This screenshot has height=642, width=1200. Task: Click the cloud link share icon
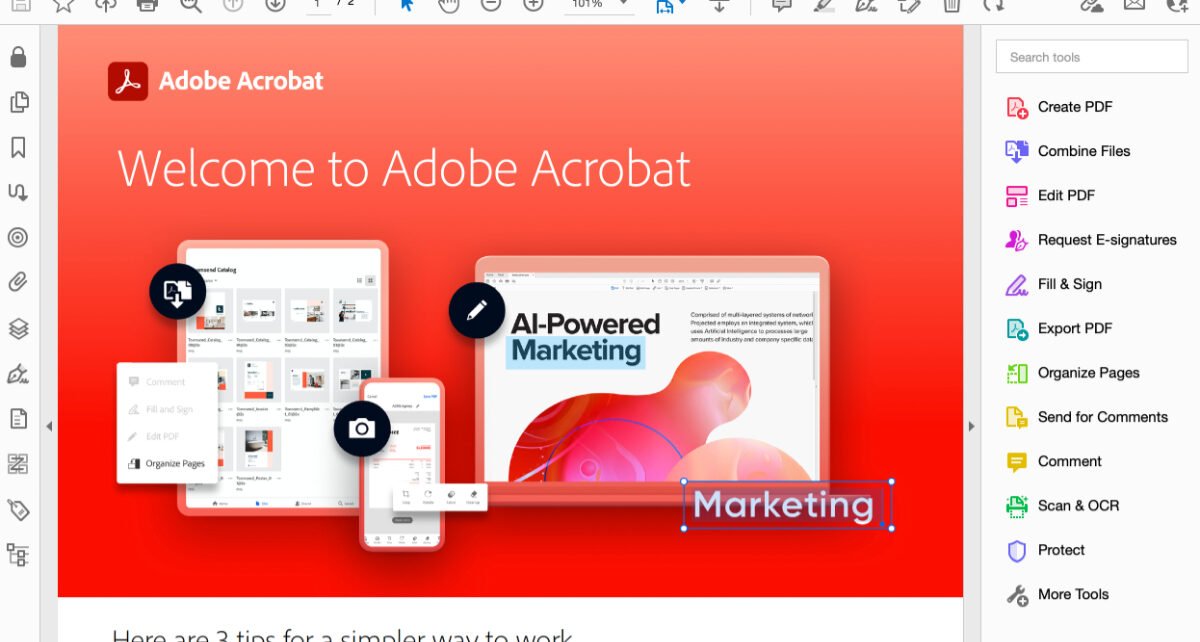click(1092, 4)
